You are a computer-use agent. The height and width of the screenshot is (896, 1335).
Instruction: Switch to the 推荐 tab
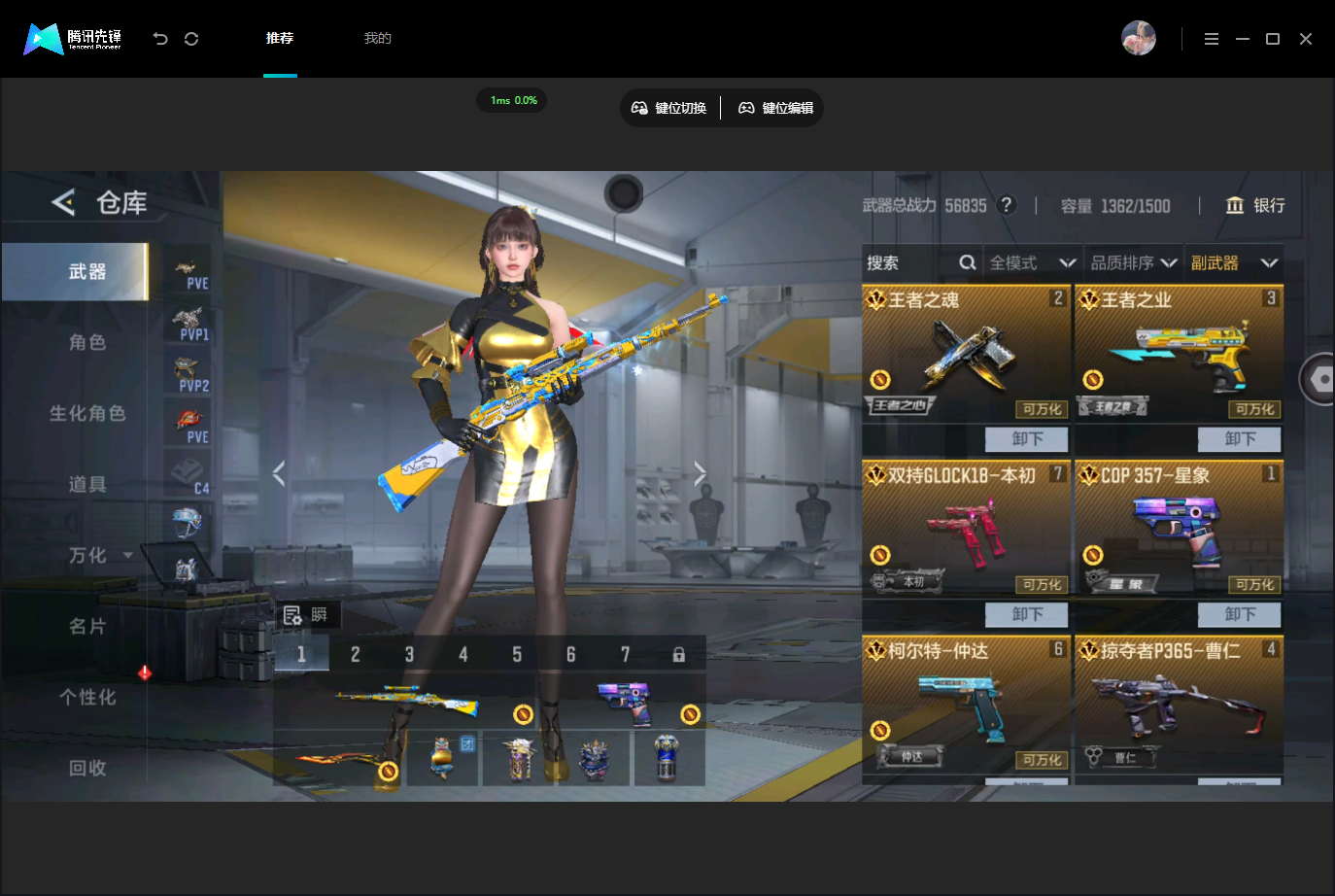coord(280,38)
